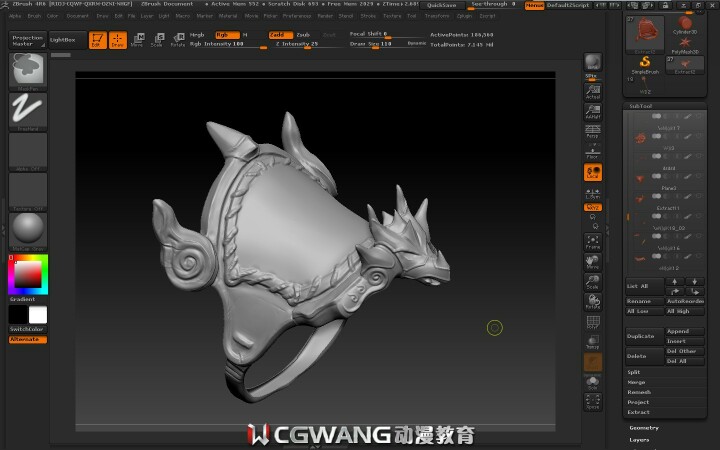This screenshot has width=720, height=450.
Task: Toggle Transp transparency mode
Action: point(593,342)
